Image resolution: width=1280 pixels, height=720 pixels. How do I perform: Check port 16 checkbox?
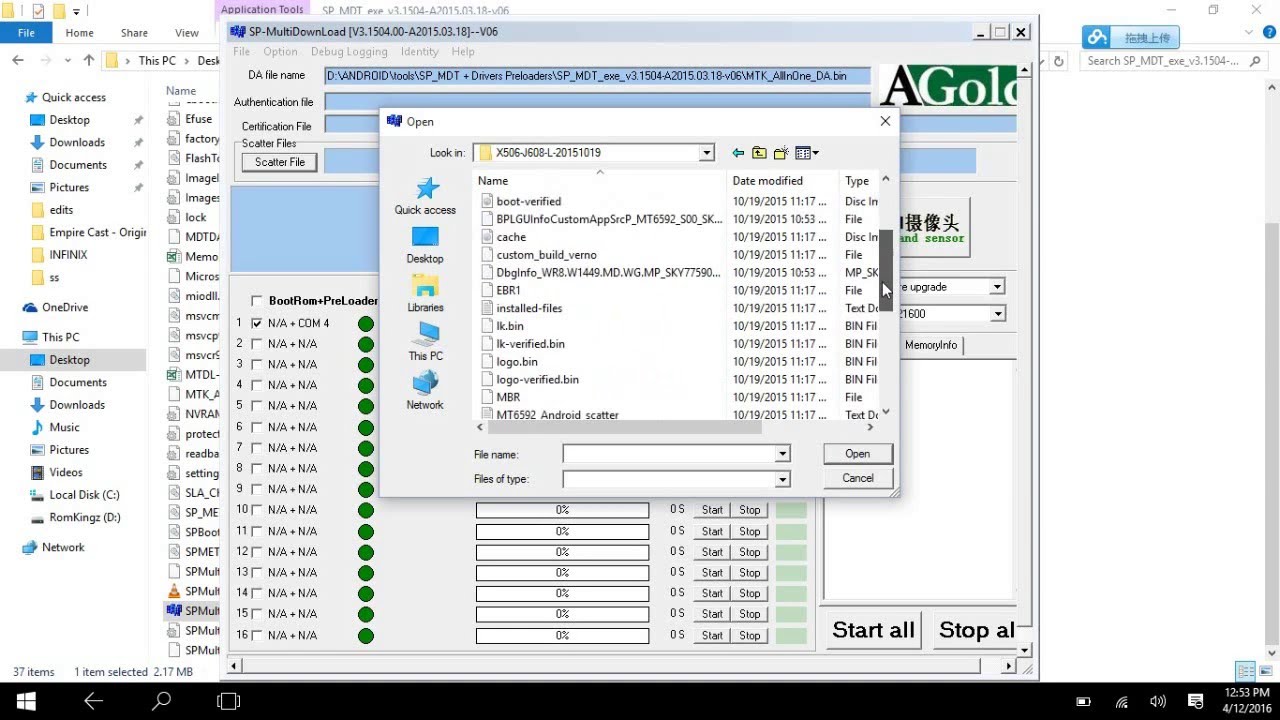point(257,635)
